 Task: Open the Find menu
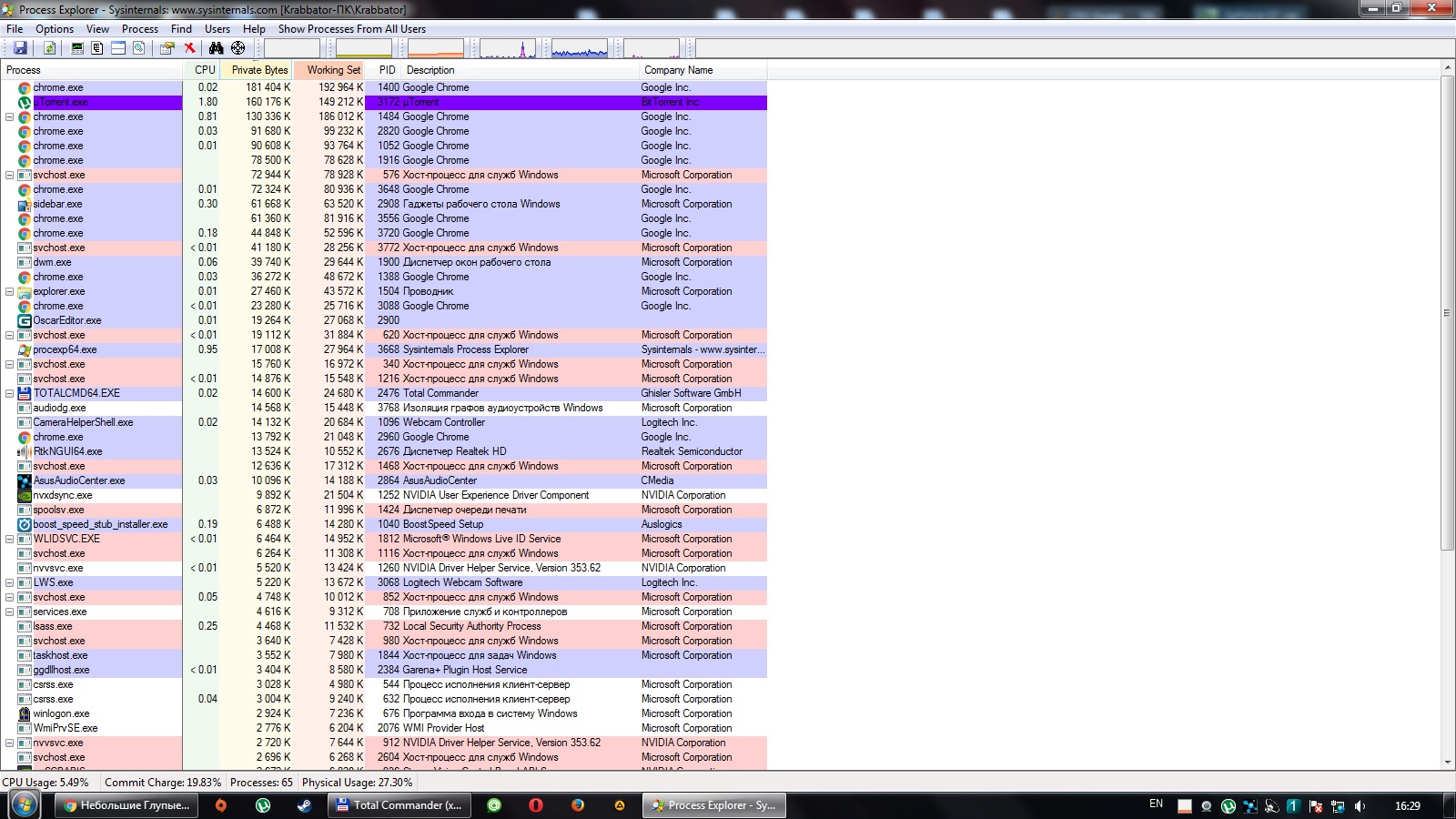[x=181, y=29]
